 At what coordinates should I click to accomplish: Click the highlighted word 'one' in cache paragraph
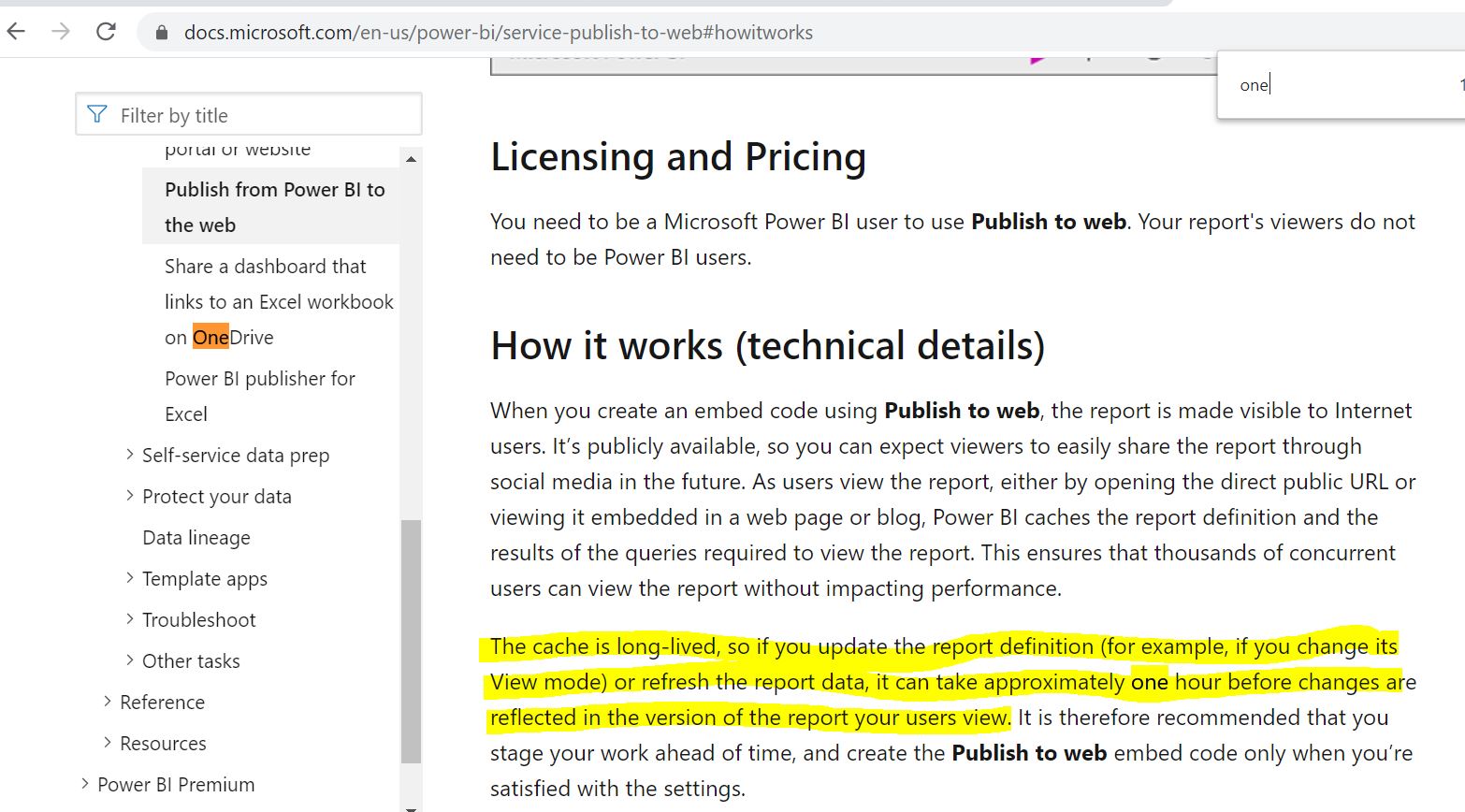1150,682
